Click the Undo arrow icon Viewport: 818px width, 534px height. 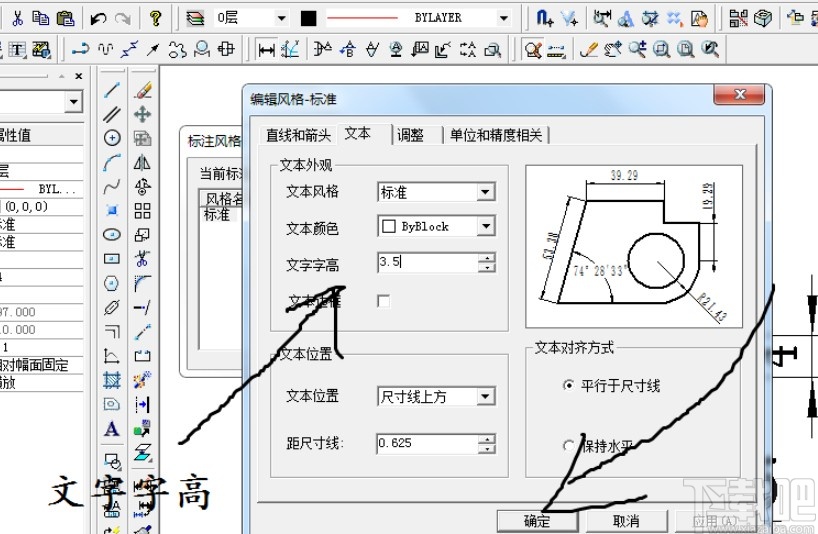tap(99, 19)
